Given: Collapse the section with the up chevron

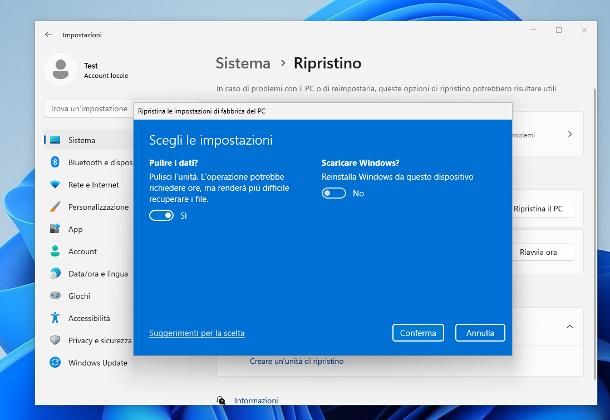Looking at the screenshot, I should tap(570, 327).
